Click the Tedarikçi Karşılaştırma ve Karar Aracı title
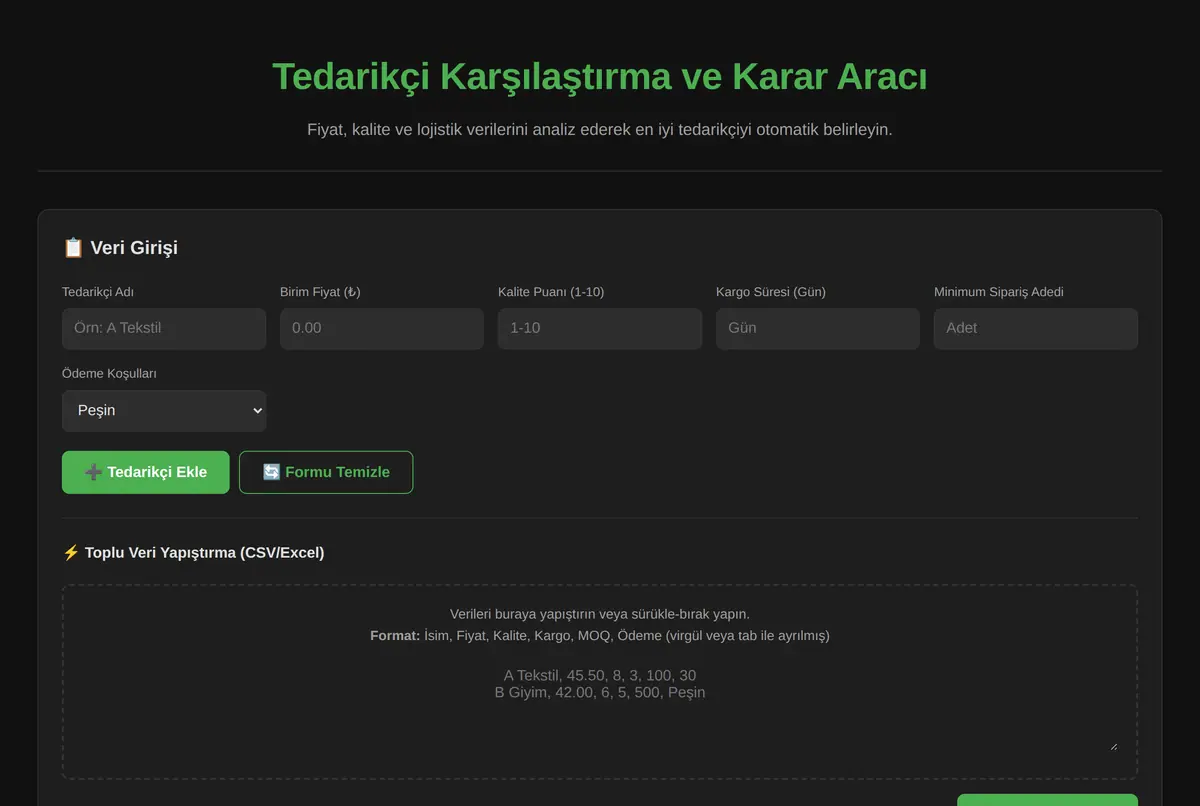 tap(600, 76)
